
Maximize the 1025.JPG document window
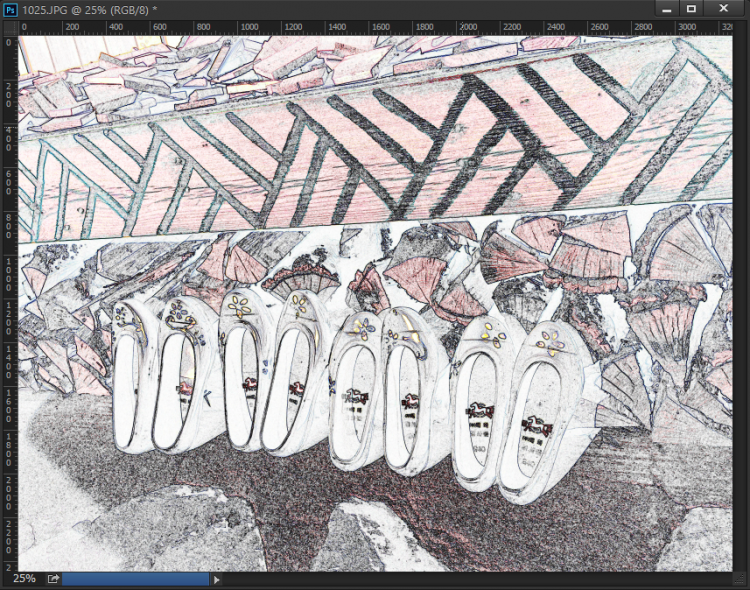(x=691, y=9)
